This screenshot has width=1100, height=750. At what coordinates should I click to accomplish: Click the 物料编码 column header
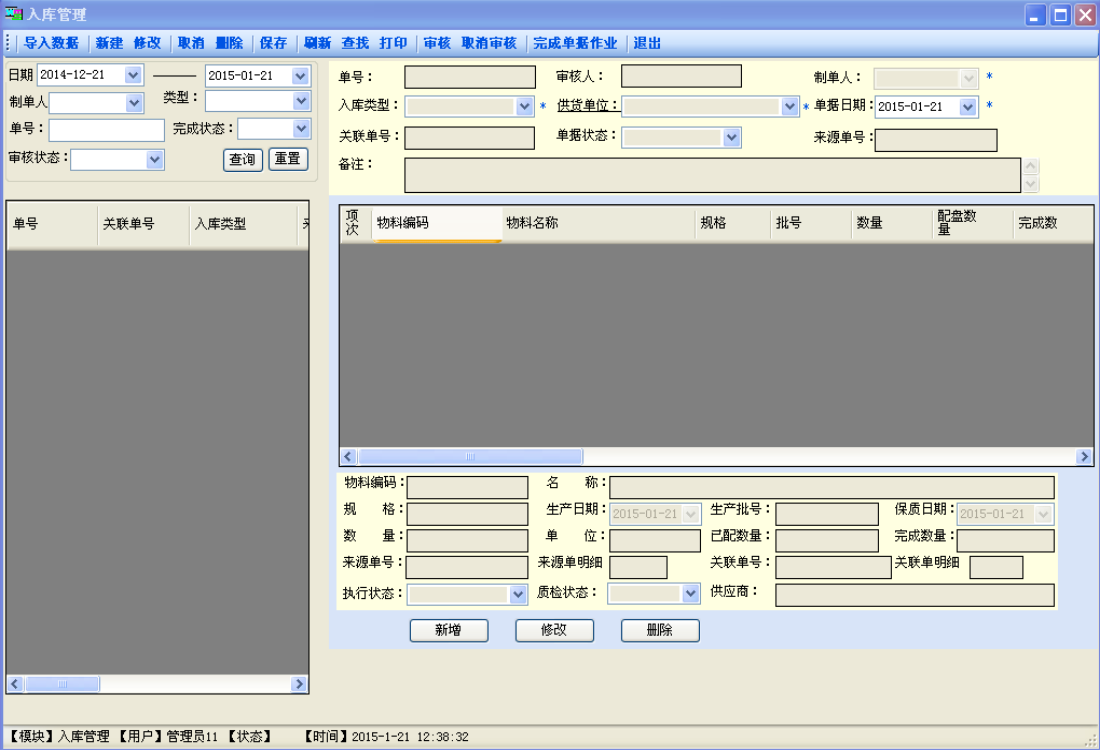(436, 224)
